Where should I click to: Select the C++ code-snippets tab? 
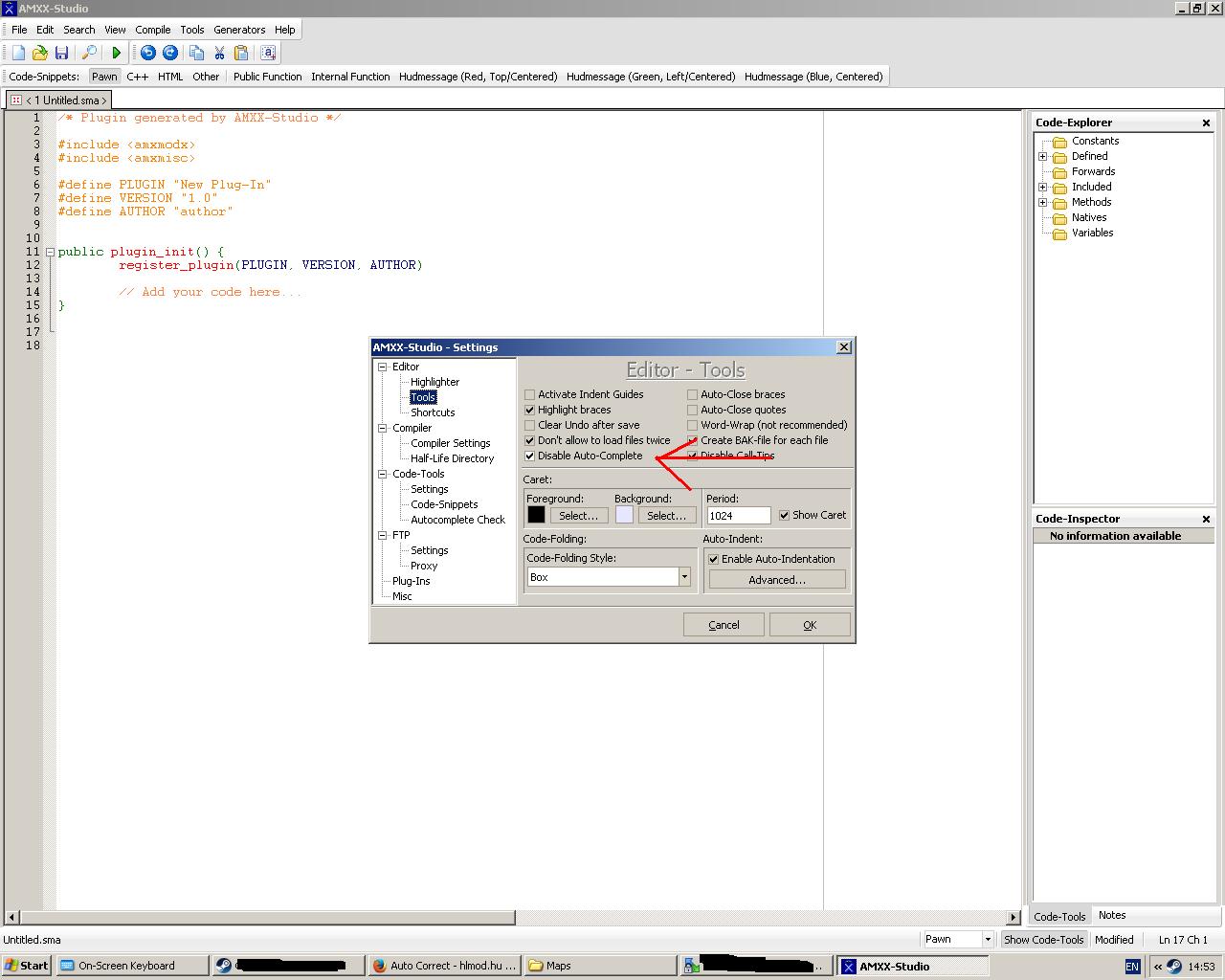pos(138,77)
